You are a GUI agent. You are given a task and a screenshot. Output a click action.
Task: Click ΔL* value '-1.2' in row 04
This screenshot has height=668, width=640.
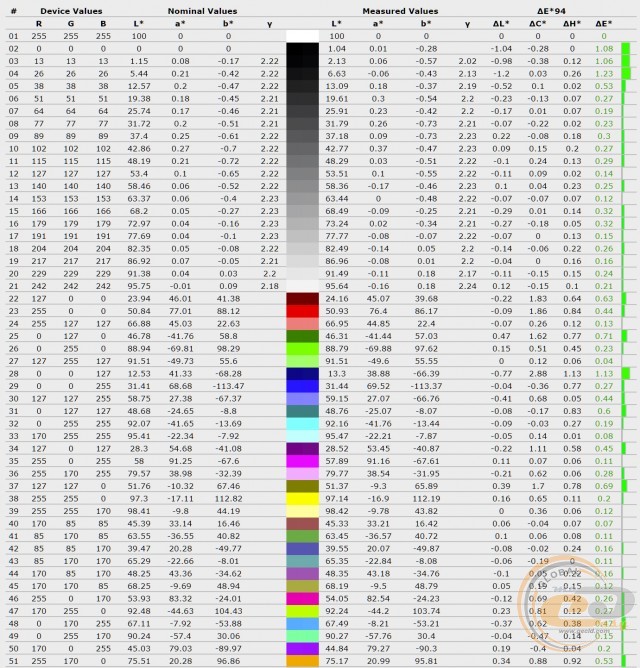coord(501,74)
